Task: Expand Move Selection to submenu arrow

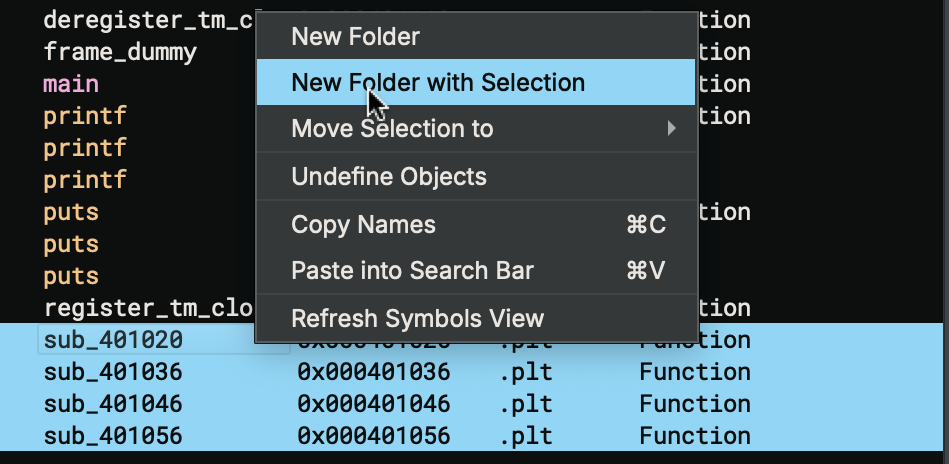Action: pyautogui.click(x=672, y=129)
